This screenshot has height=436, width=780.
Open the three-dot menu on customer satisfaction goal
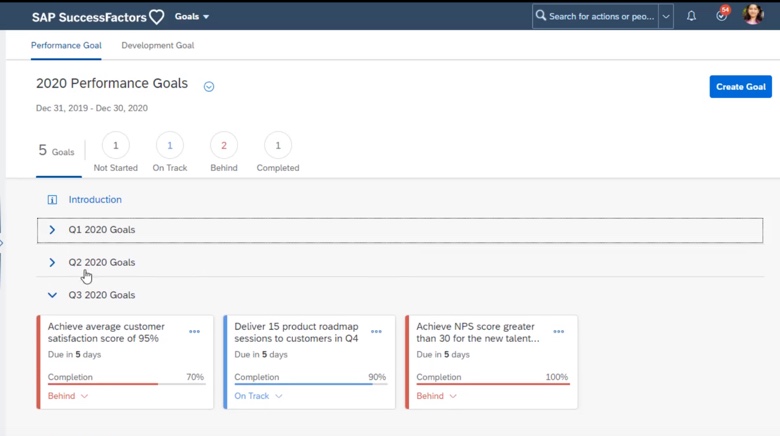coord(194,332)
